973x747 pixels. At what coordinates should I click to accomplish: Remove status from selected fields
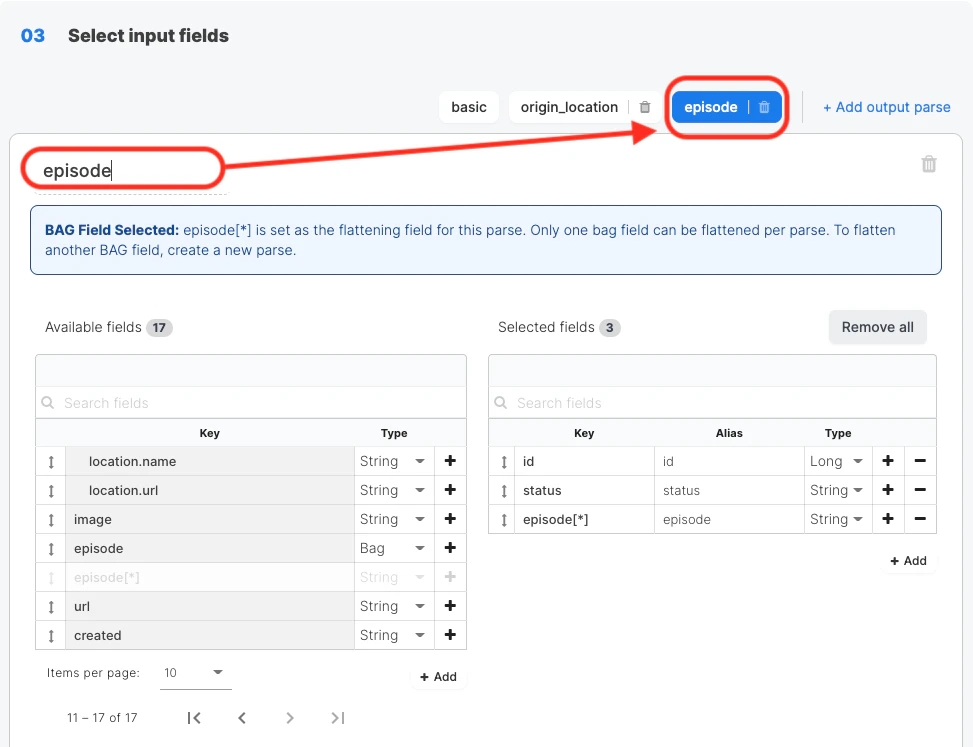point(919,490)
